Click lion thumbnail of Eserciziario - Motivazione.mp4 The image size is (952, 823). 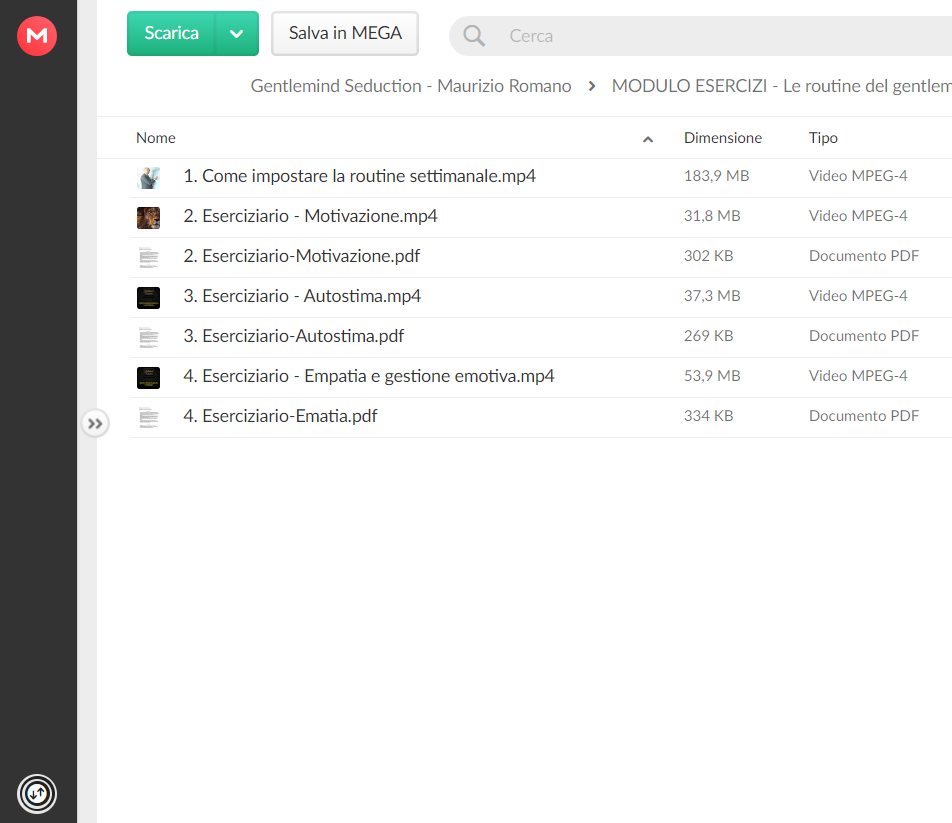[148, 217]
